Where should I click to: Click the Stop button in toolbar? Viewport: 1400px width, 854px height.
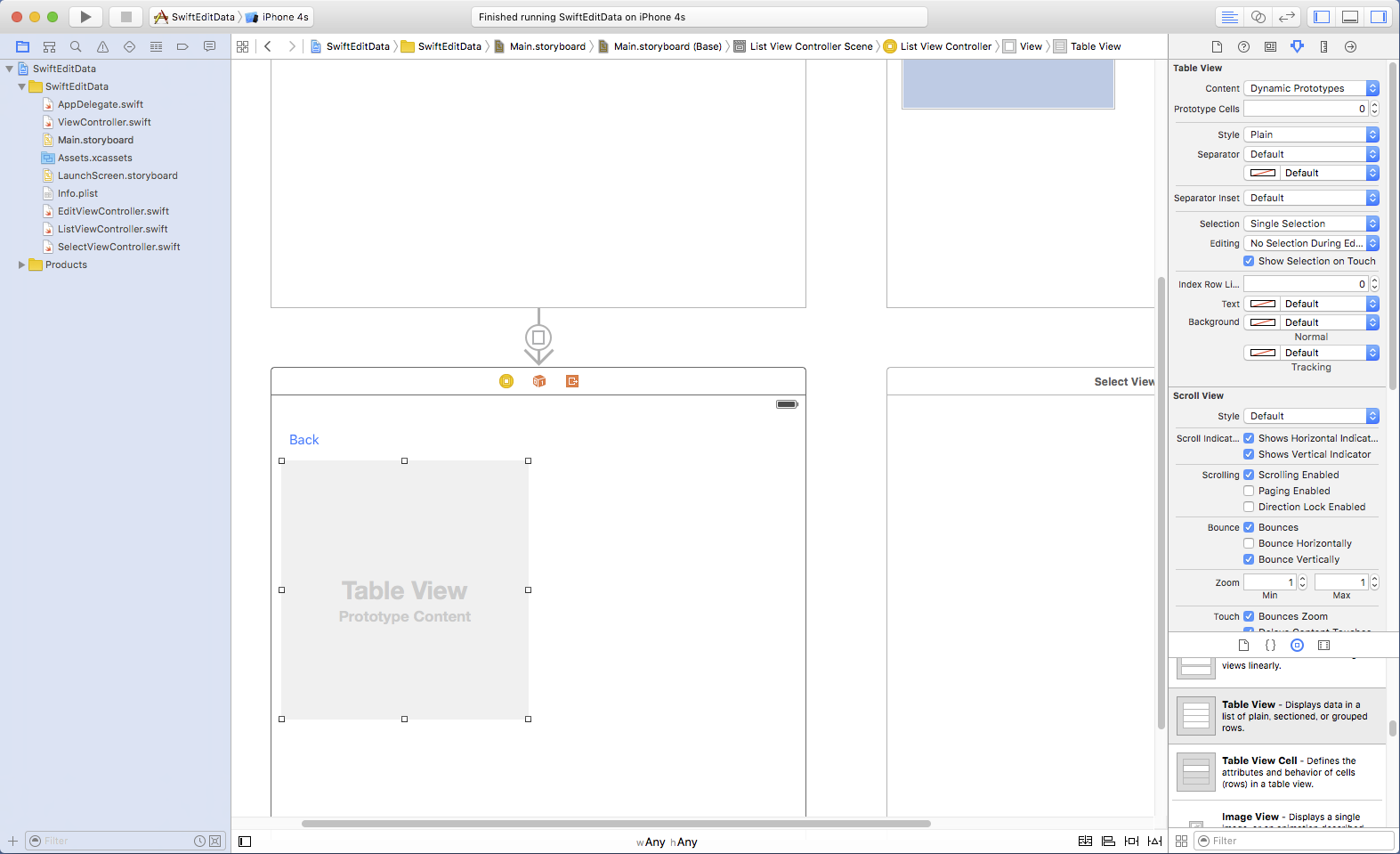(x=125, y=17)
